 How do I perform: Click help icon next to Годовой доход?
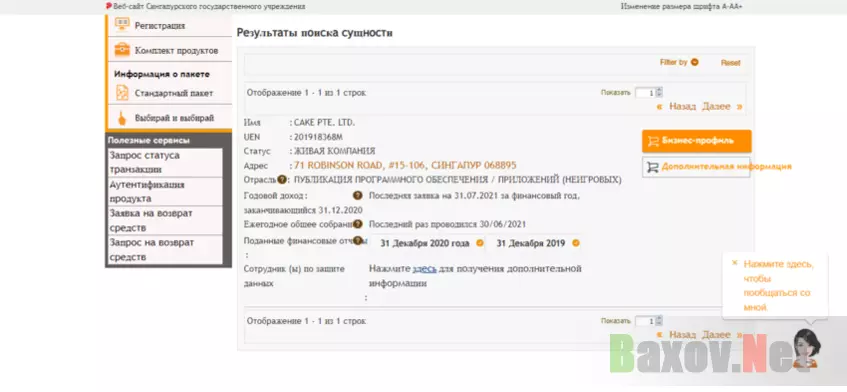(358, 195)
